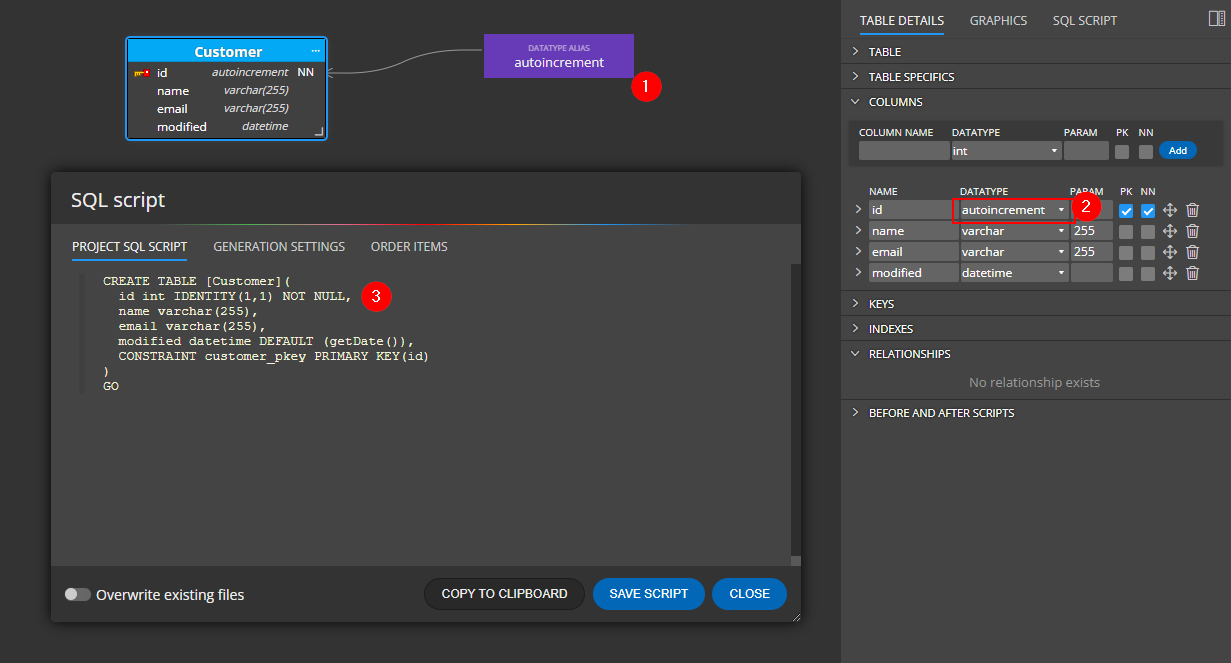
Task: Toggle the side panel layout icon
Action: tap(1216, 19)
